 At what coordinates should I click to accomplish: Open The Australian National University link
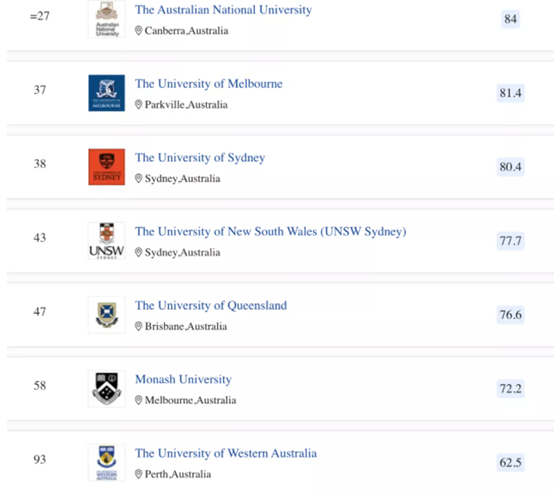(223, 10)
